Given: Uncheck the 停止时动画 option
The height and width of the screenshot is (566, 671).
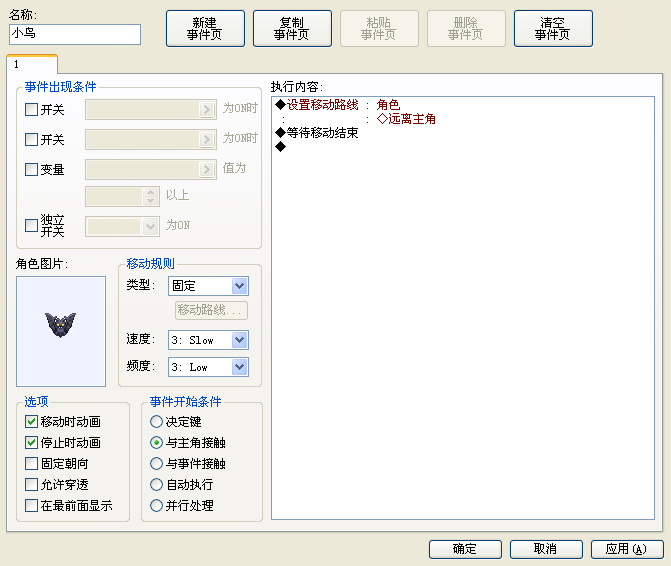Looking at the screenshot, I should click(31, 442).
